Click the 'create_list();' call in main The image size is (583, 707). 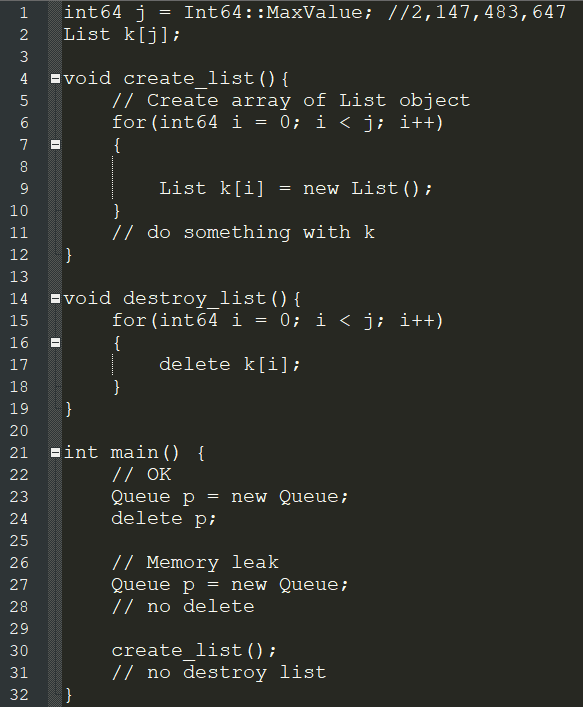coord(194,651)
